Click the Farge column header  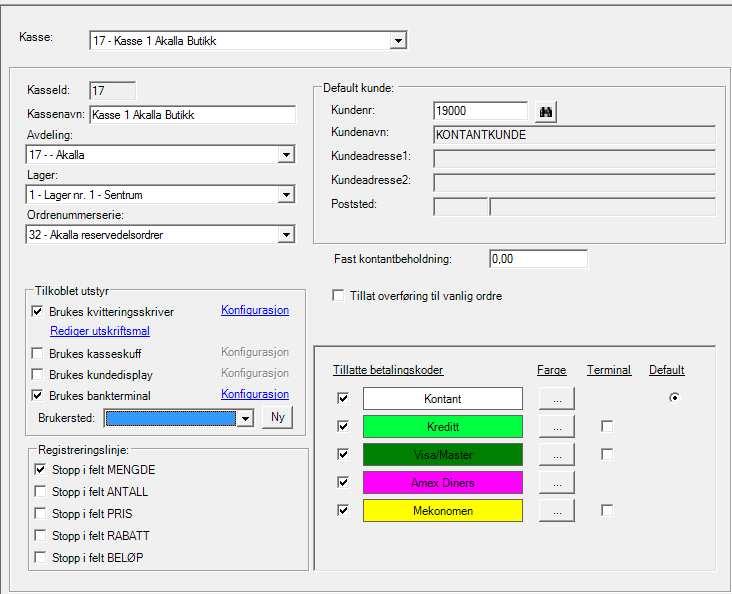551,370
